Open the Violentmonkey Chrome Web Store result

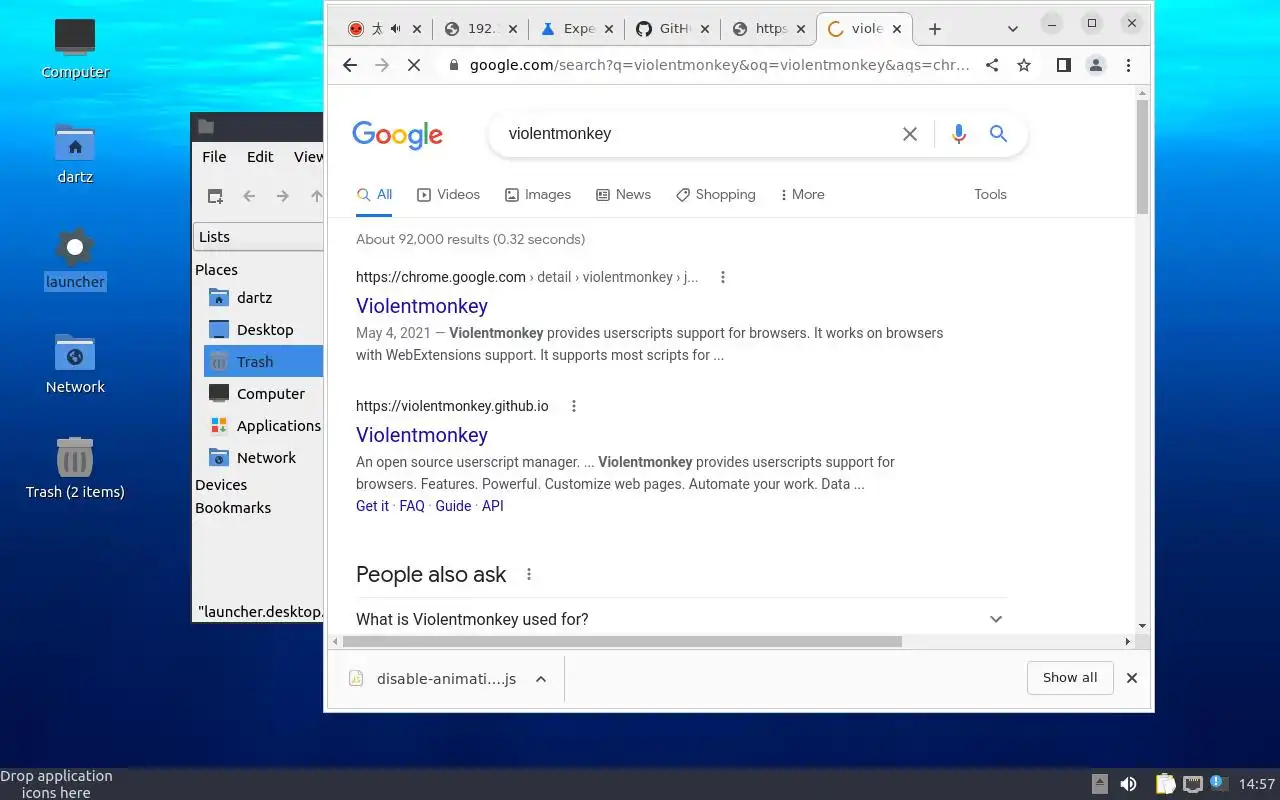pos(422,306)
